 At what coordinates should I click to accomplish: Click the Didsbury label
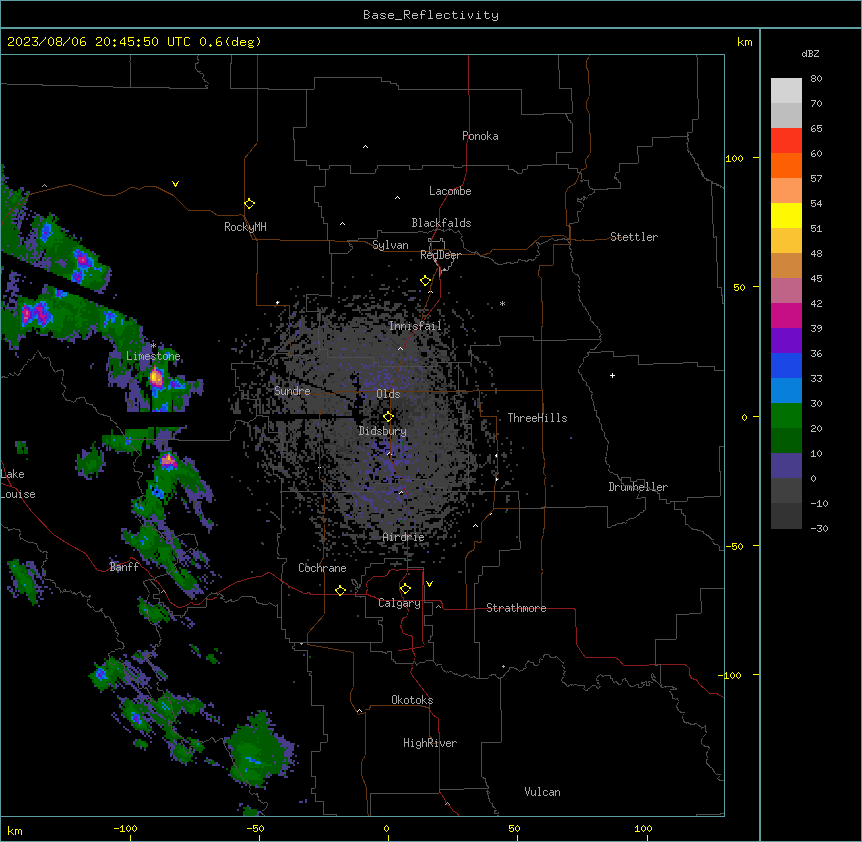click(x=382, y=431)
